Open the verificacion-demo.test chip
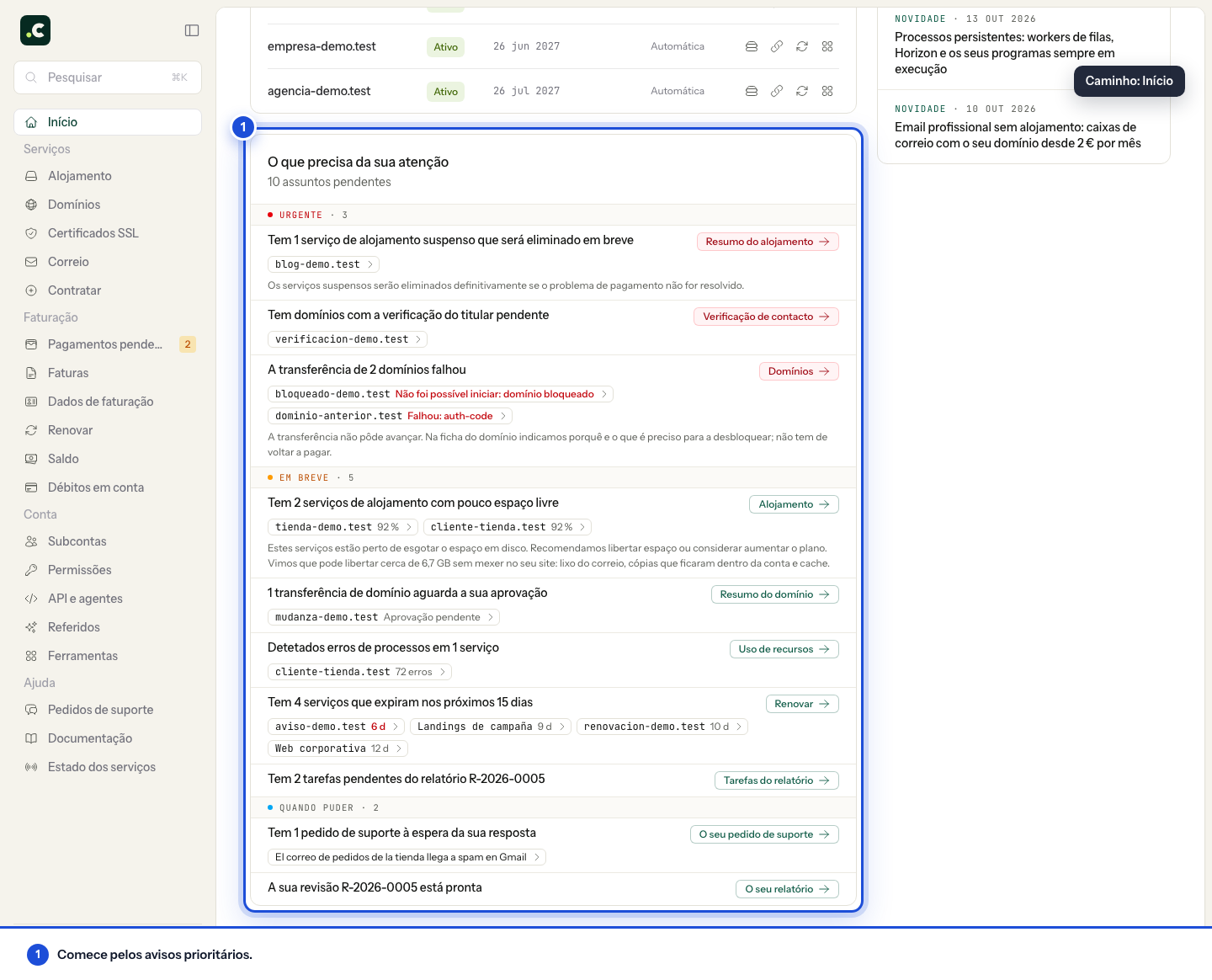1212x980 pixels. [348, 339]
